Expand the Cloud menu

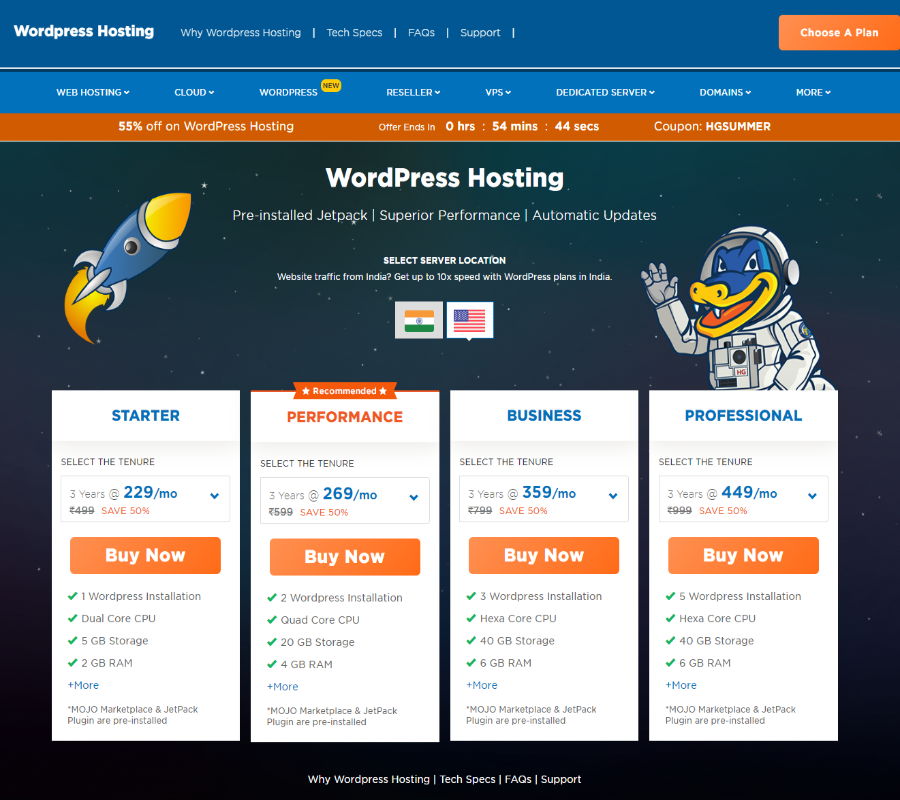pos(194,92)
